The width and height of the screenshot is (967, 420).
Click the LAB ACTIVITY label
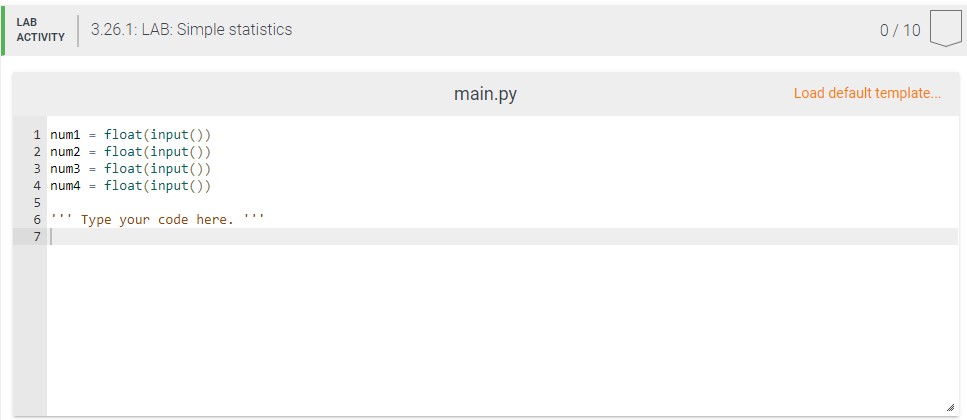point(40,30)
